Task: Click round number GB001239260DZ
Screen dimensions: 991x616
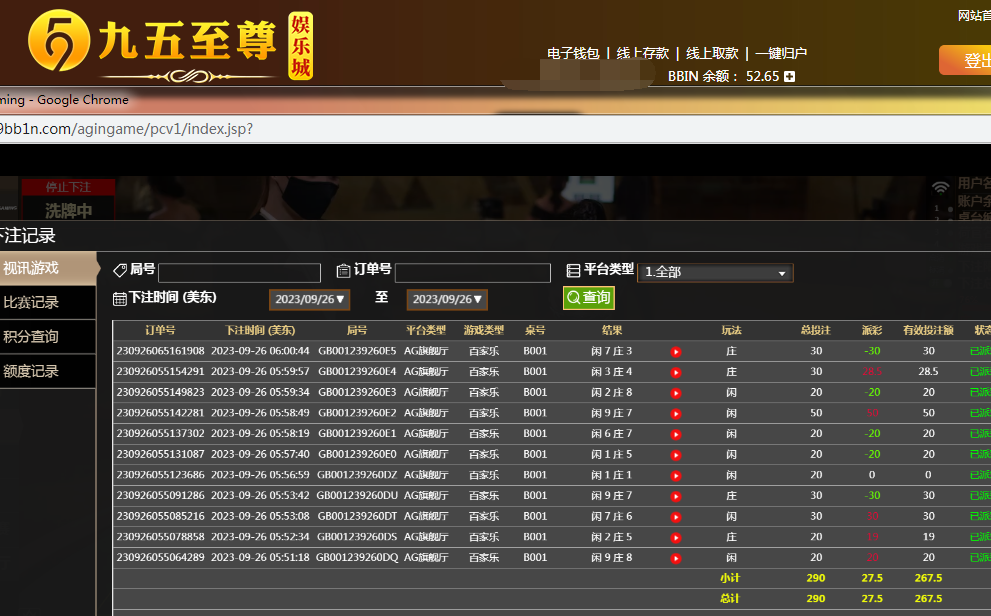Action: pyautogui.click(x=357, y=474)
